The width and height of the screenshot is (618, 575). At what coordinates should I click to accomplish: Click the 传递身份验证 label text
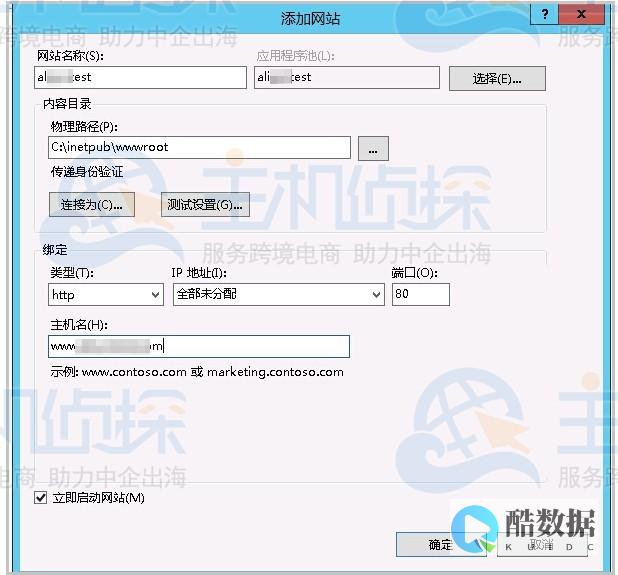pos(87,172)
